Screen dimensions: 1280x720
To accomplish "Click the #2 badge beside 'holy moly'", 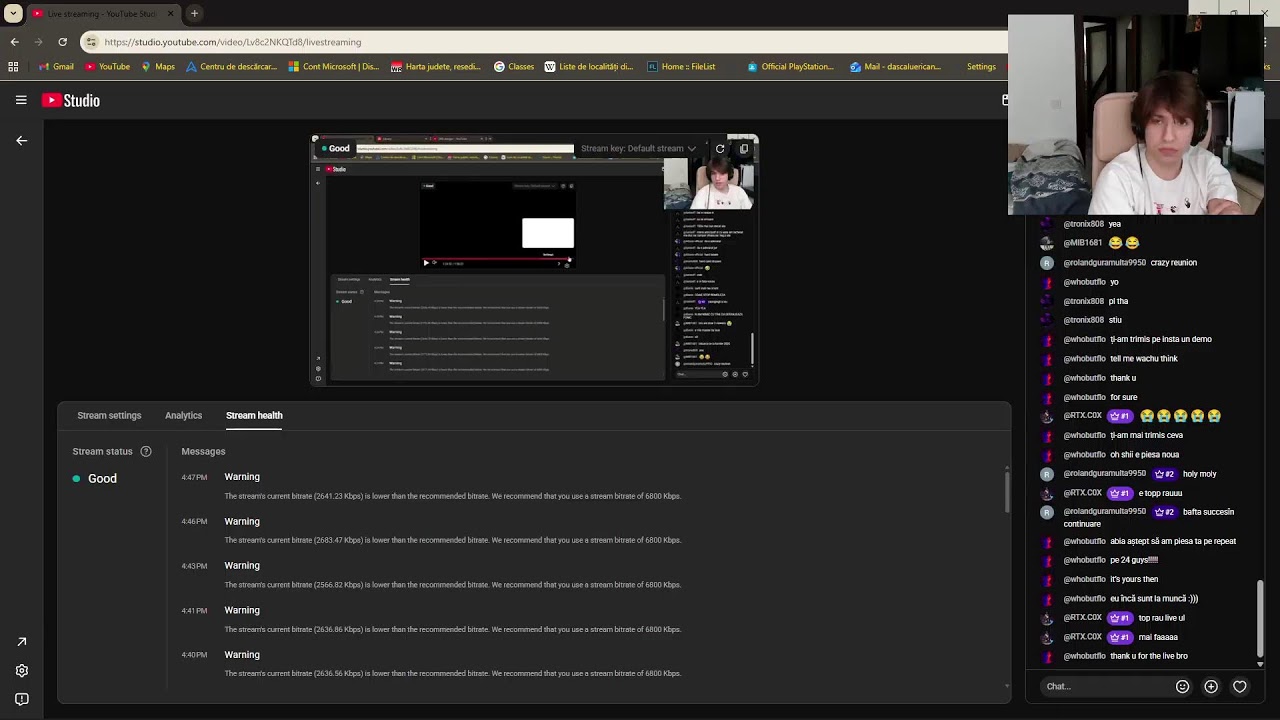I will pos(1164,474).
